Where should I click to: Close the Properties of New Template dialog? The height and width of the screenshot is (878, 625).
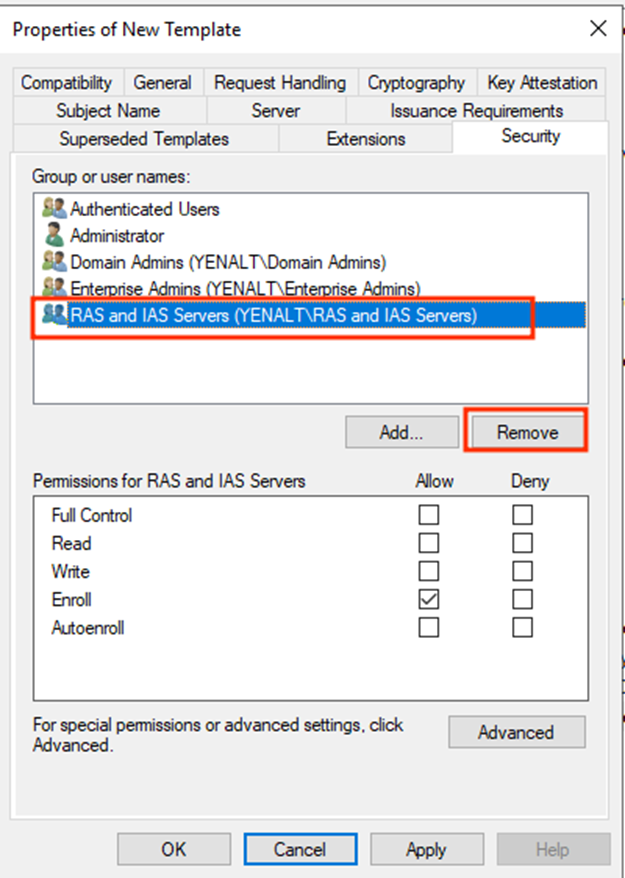[x=598, y=28]
